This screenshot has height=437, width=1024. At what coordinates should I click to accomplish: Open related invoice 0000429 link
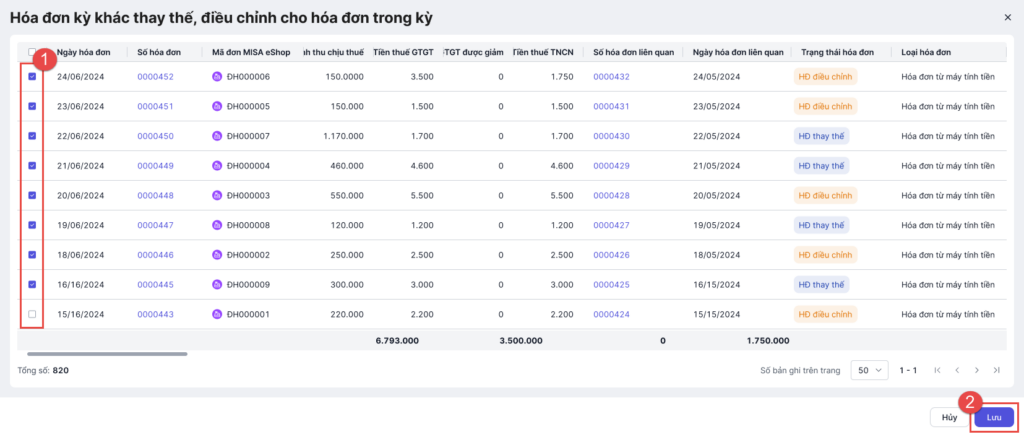coord(611,166)
